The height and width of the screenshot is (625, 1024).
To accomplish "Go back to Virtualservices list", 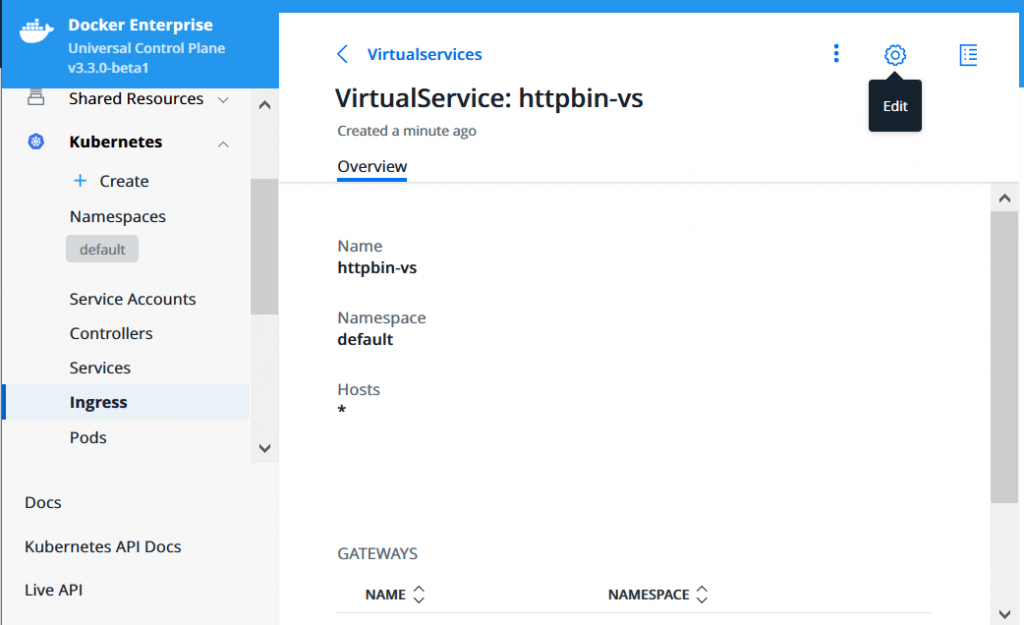I will tap(424, 54).
